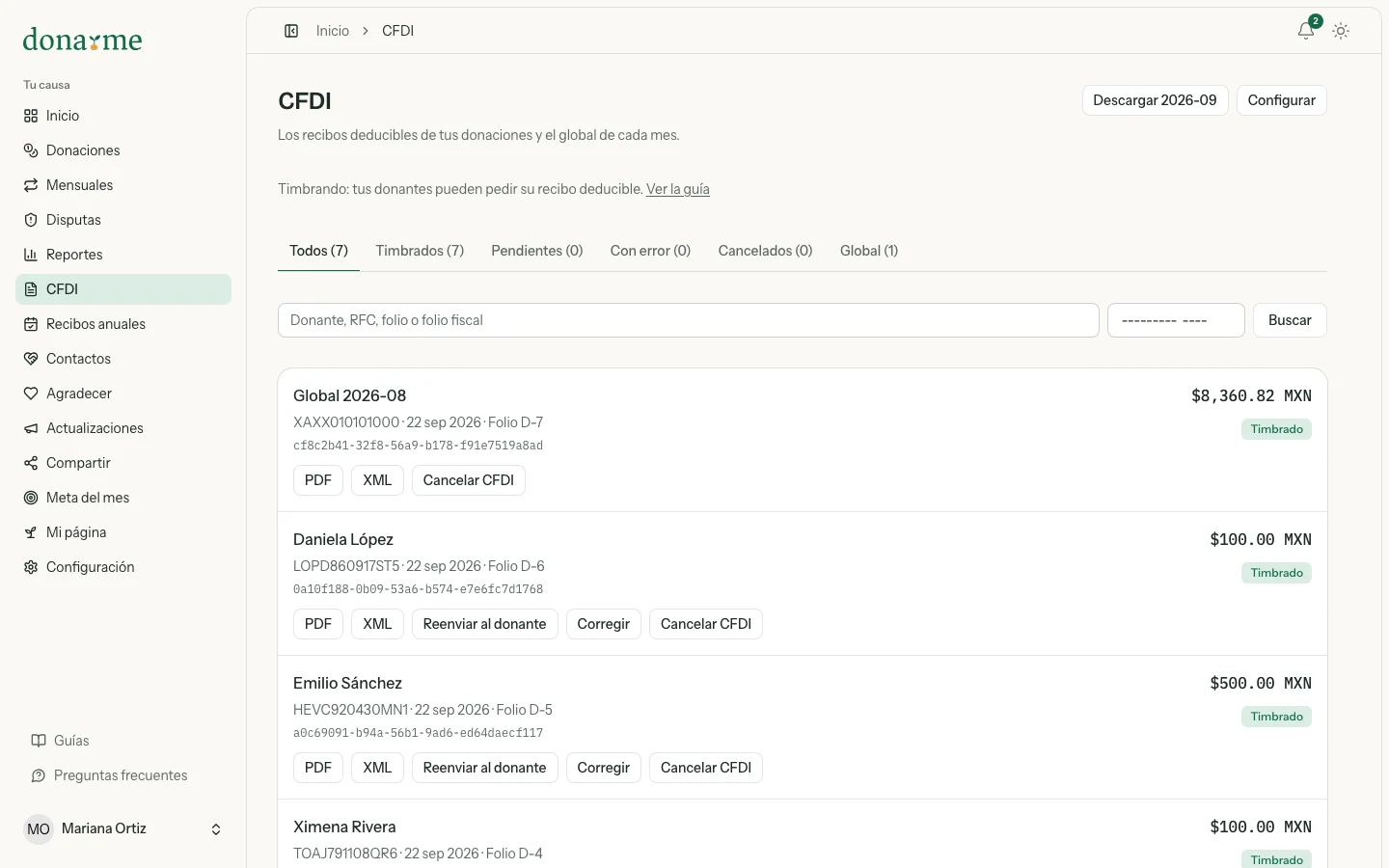Click the Preguntas frecuentes chat icon
The width and height of the screenshot is (1389, 868).
point(39,775)
